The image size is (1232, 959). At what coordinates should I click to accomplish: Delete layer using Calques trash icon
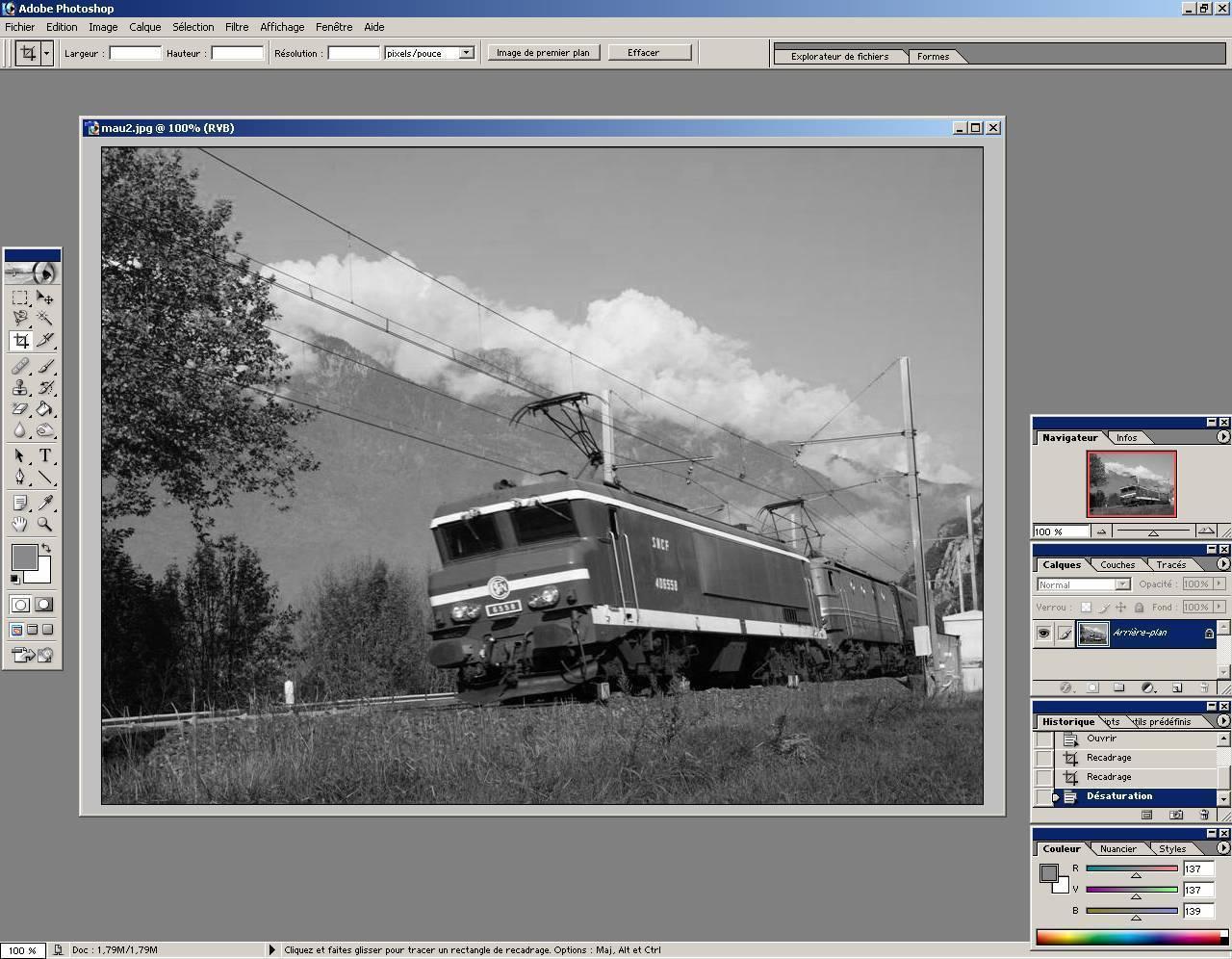pos(1203,687)
